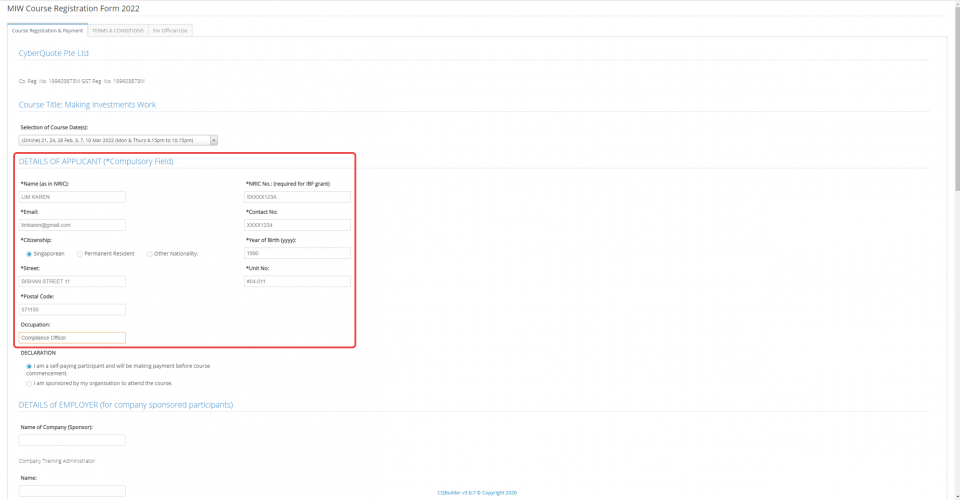Switch to the For Official Use tab
The image size is (960, 500).
171,31
